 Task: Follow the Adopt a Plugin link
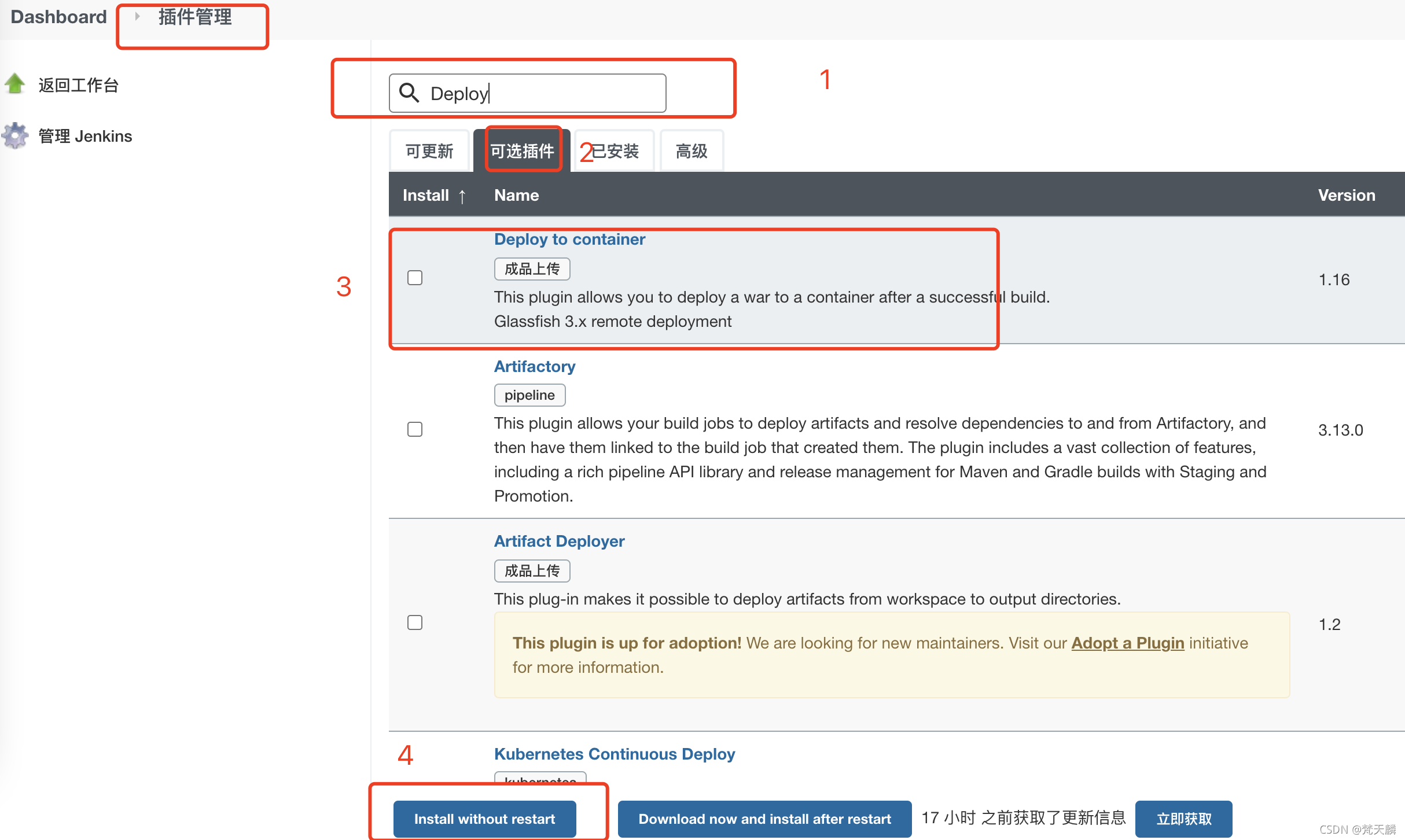[x=1128, y=643]
